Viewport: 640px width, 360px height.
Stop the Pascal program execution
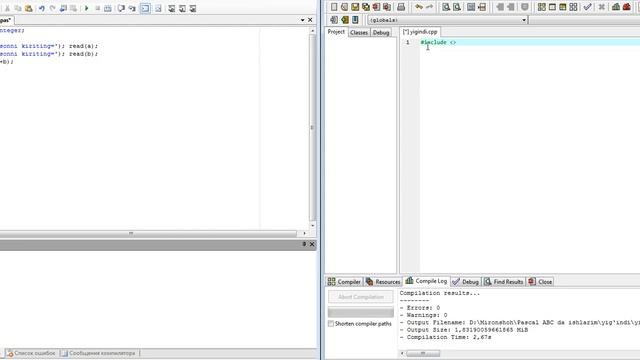pyautogui.click(x=98, y=8)
